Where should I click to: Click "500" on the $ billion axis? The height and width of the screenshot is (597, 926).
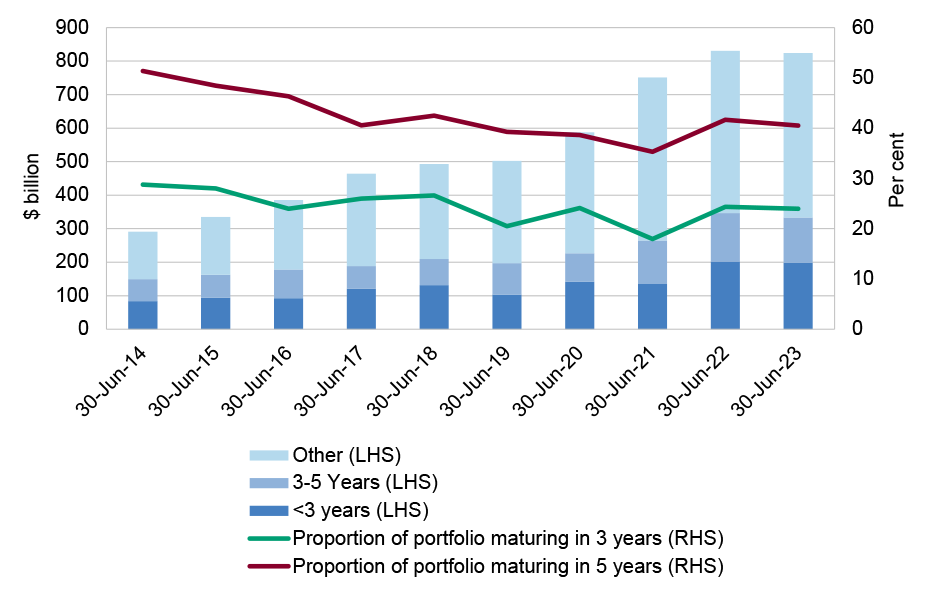coord(72,161)
